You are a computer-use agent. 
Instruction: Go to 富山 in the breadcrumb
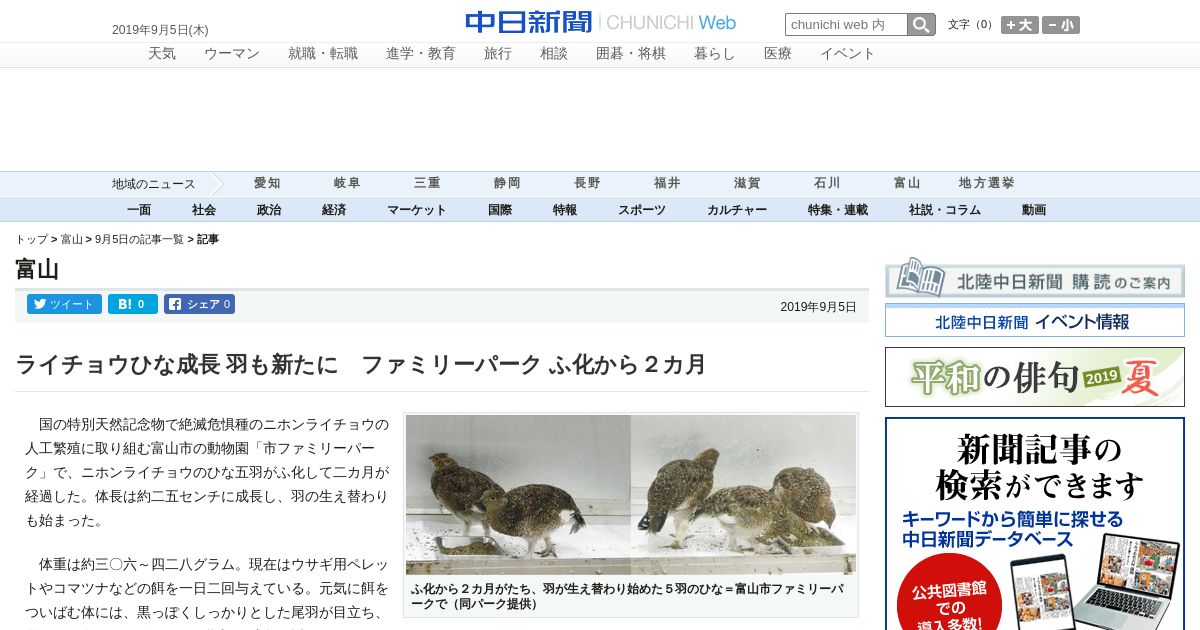click(x=72, y=240)
